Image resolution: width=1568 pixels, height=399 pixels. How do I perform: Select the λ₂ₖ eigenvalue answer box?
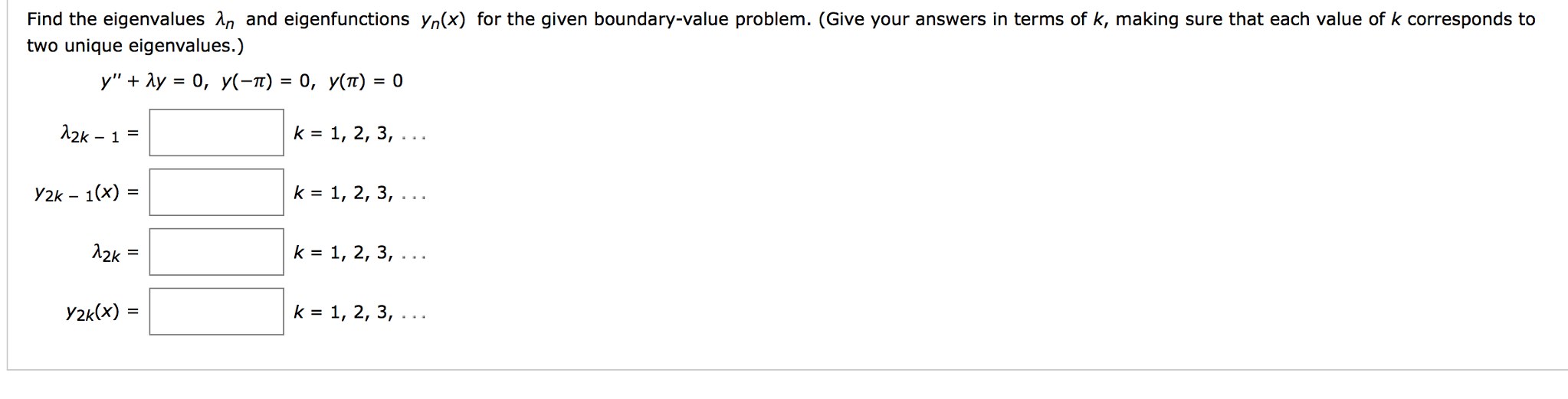click(216, 252)
